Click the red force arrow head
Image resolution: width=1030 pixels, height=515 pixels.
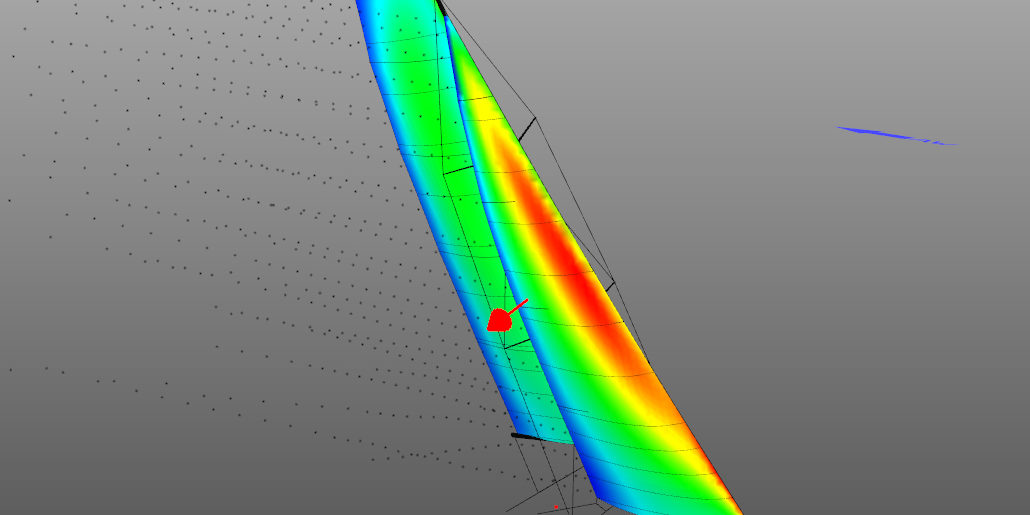(498, 321)
